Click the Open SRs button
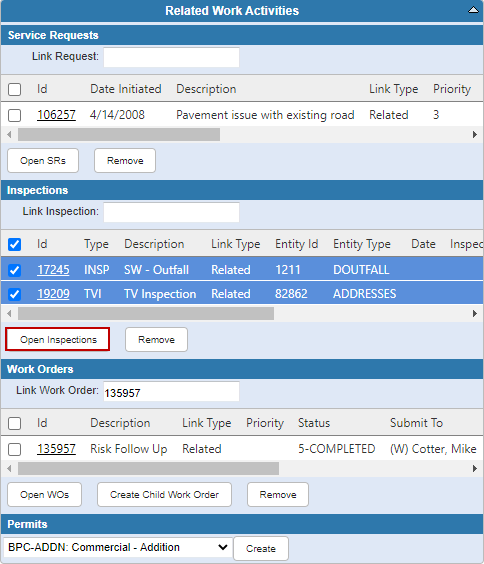This screenshot has height=564, width=484. tap(43, 160)
